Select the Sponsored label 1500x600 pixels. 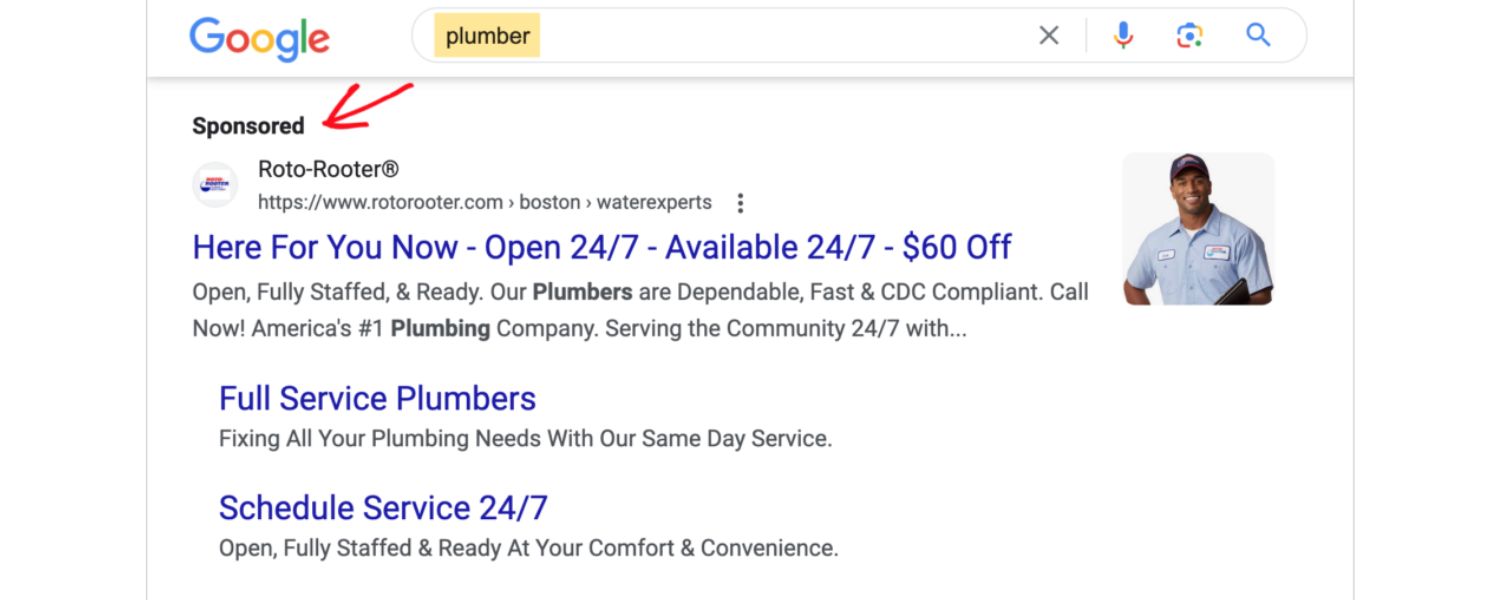247,125
